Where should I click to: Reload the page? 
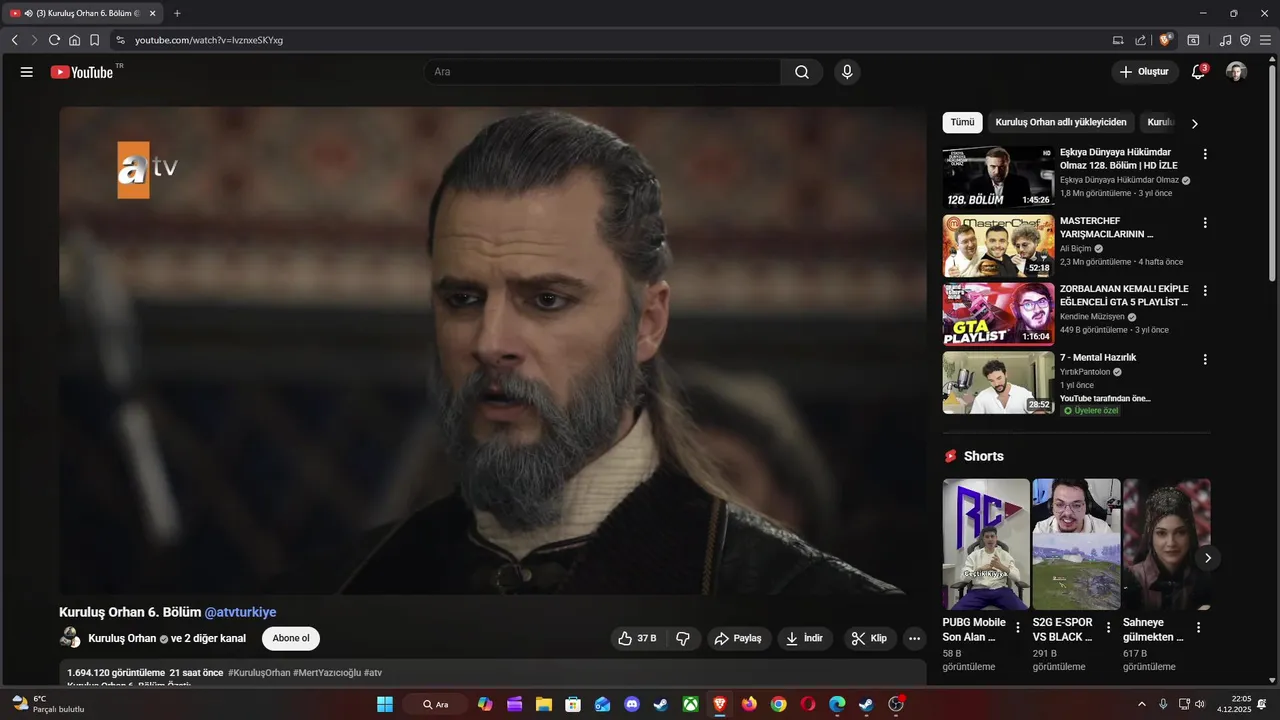pyautogui.click(x=54, y=40)
